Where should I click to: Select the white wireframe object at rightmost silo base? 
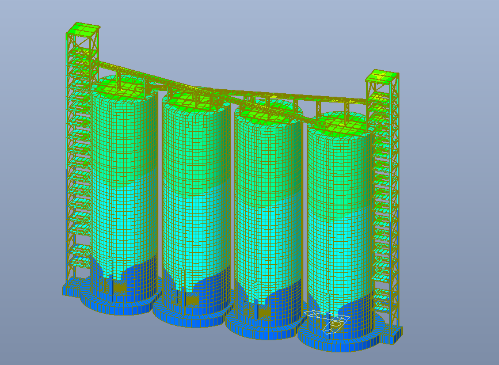pyautogui.click(x=328, y=321)
